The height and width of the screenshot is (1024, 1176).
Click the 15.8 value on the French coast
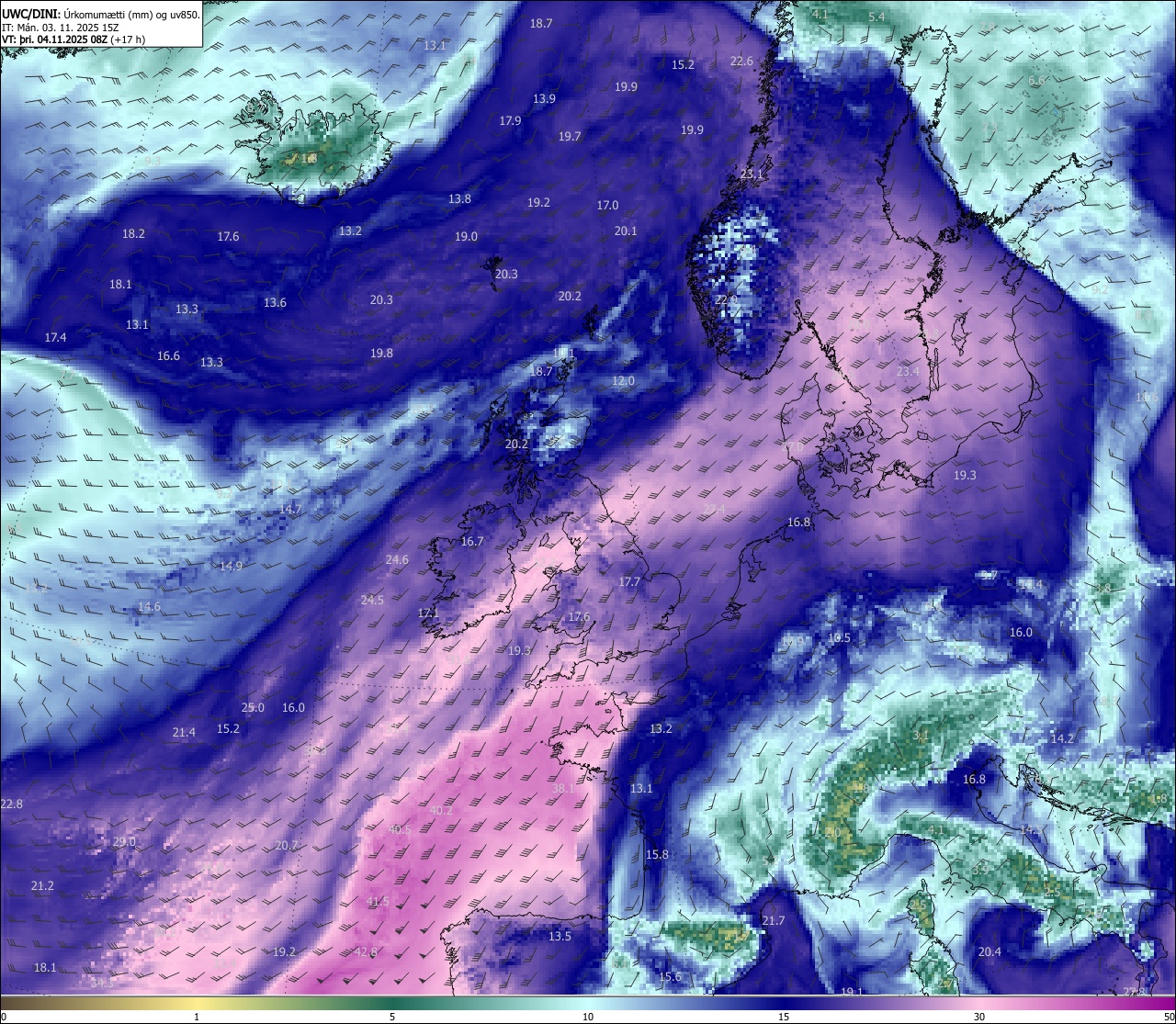(x=657, y=855)
